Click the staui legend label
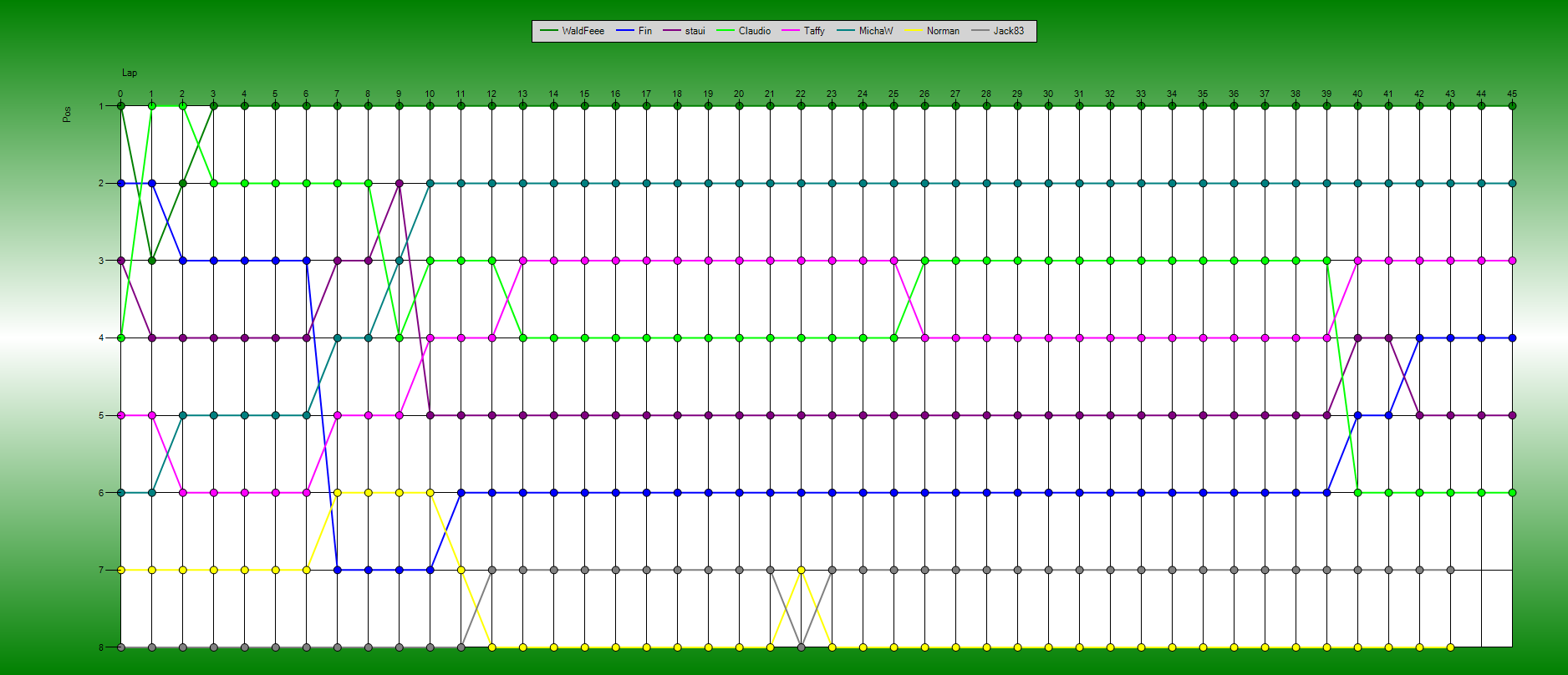Viewport: 1568px width, 675px height. (695, 31)
